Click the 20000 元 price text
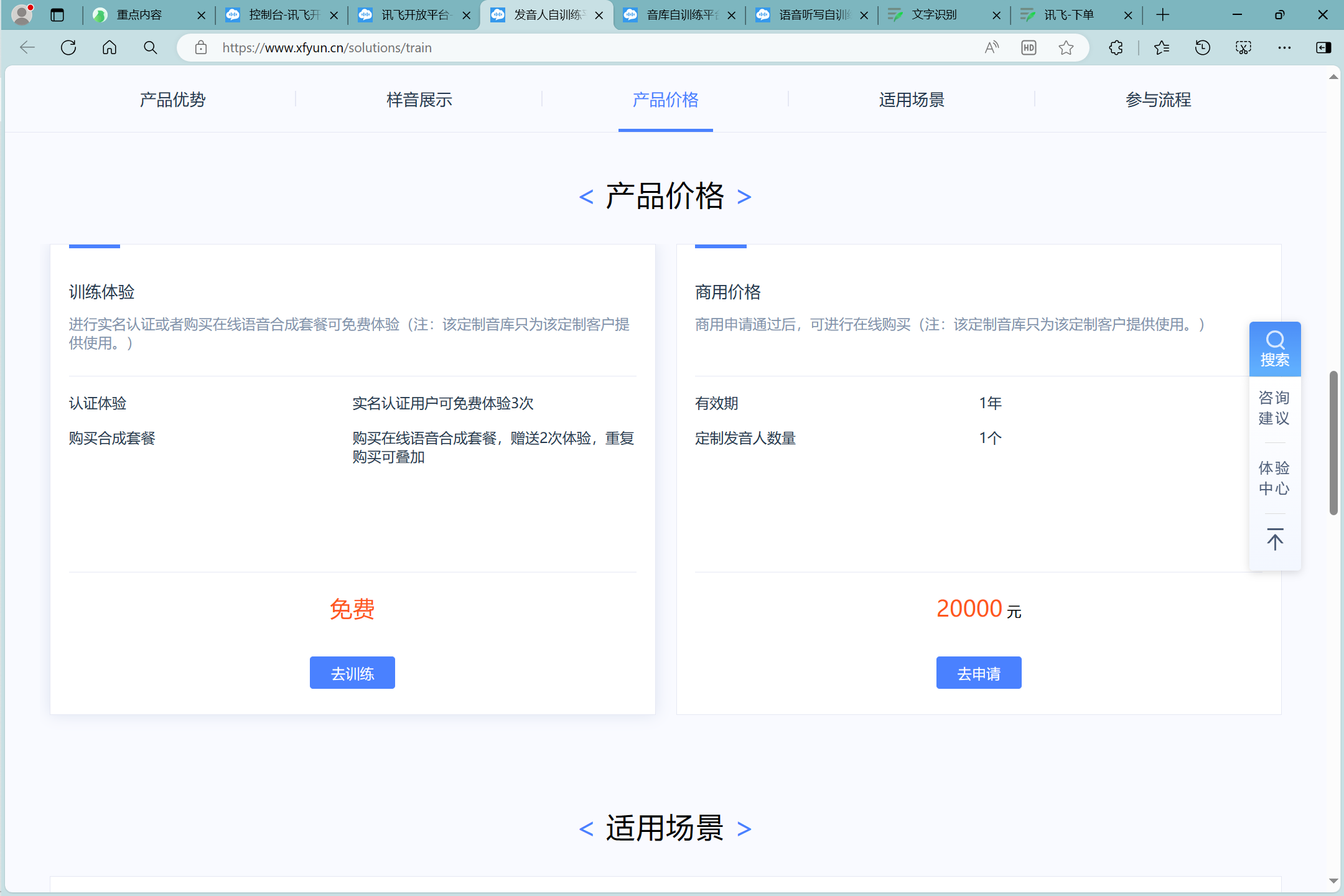 click(979, 609)
